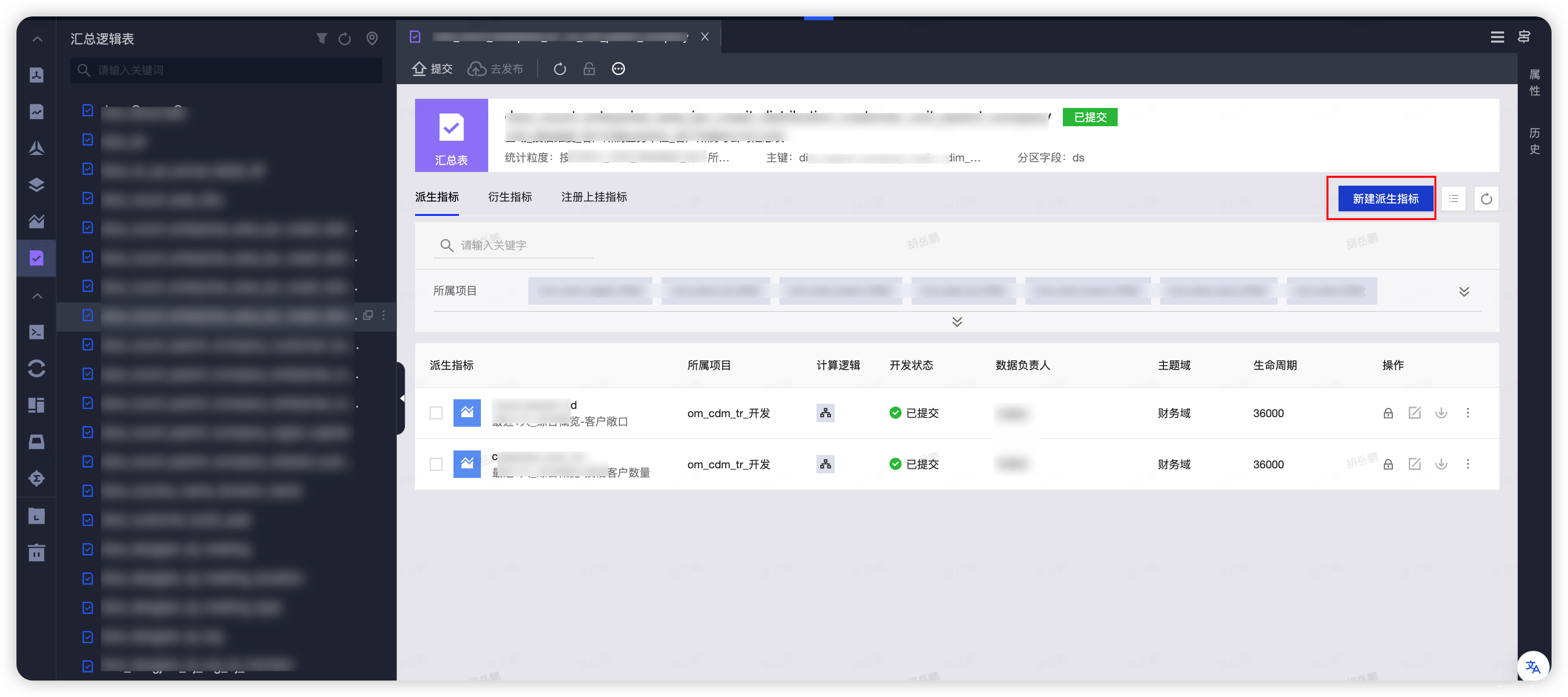This screenshot has height=697, width=1568.
Task: Refresh the 汇总逻辑表 list
Action: coord(345,38)
